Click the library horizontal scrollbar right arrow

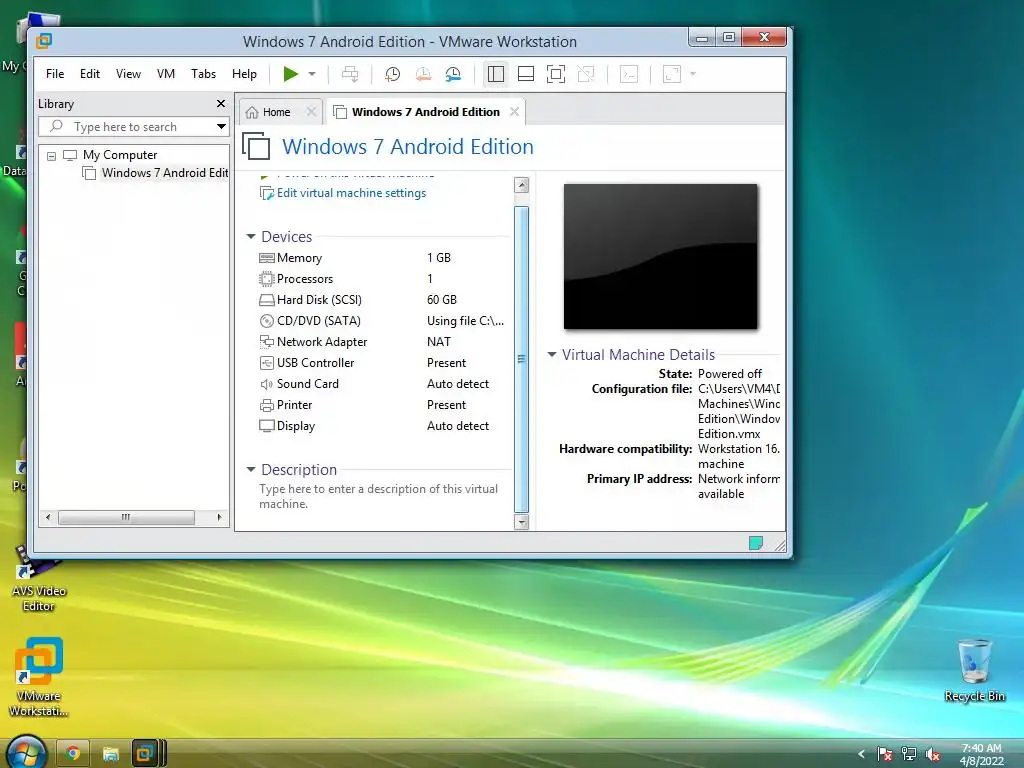click(x=219, y=517)
